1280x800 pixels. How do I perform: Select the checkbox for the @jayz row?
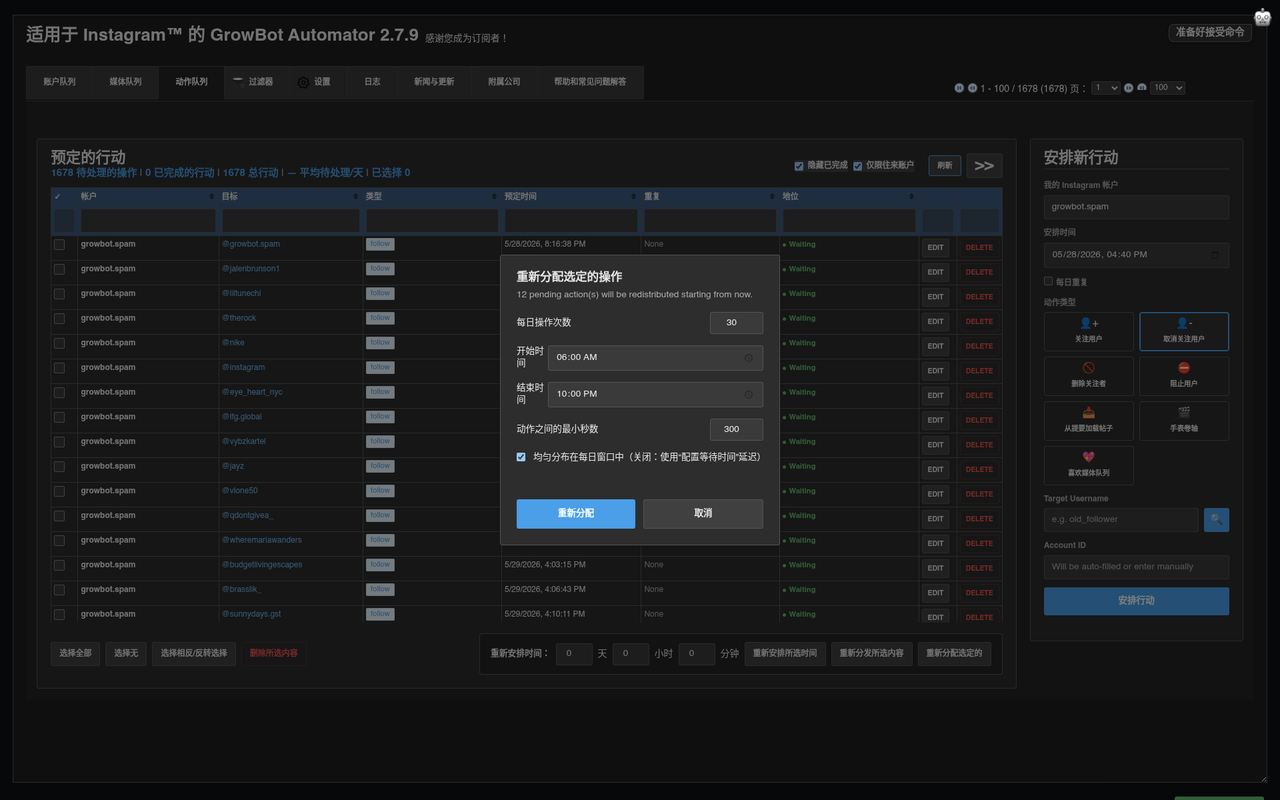point(59,467)
